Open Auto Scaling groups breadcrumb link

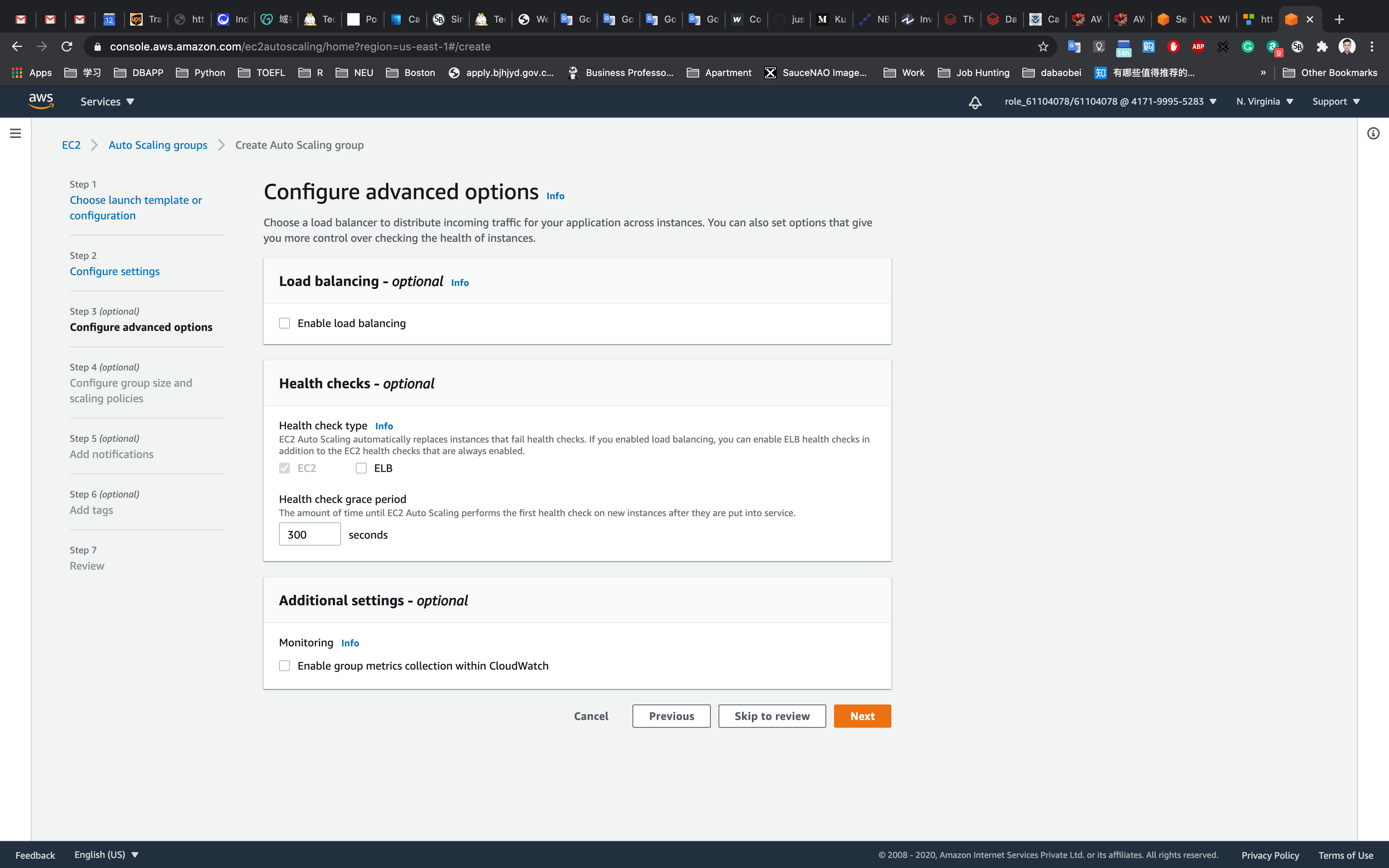pyautogui.click(x=158, y=145)
